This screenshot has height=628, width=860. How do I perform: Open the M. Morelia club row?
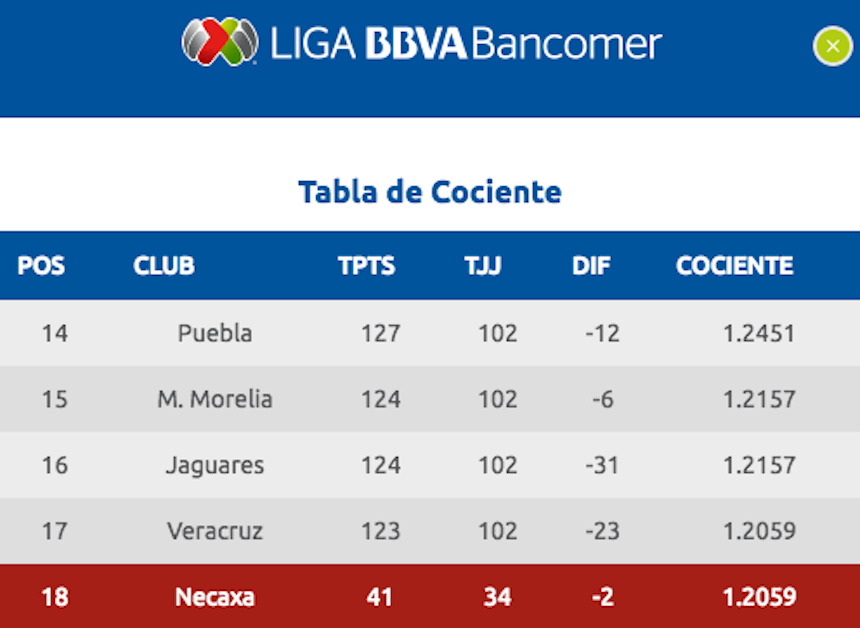click(215, 399)
